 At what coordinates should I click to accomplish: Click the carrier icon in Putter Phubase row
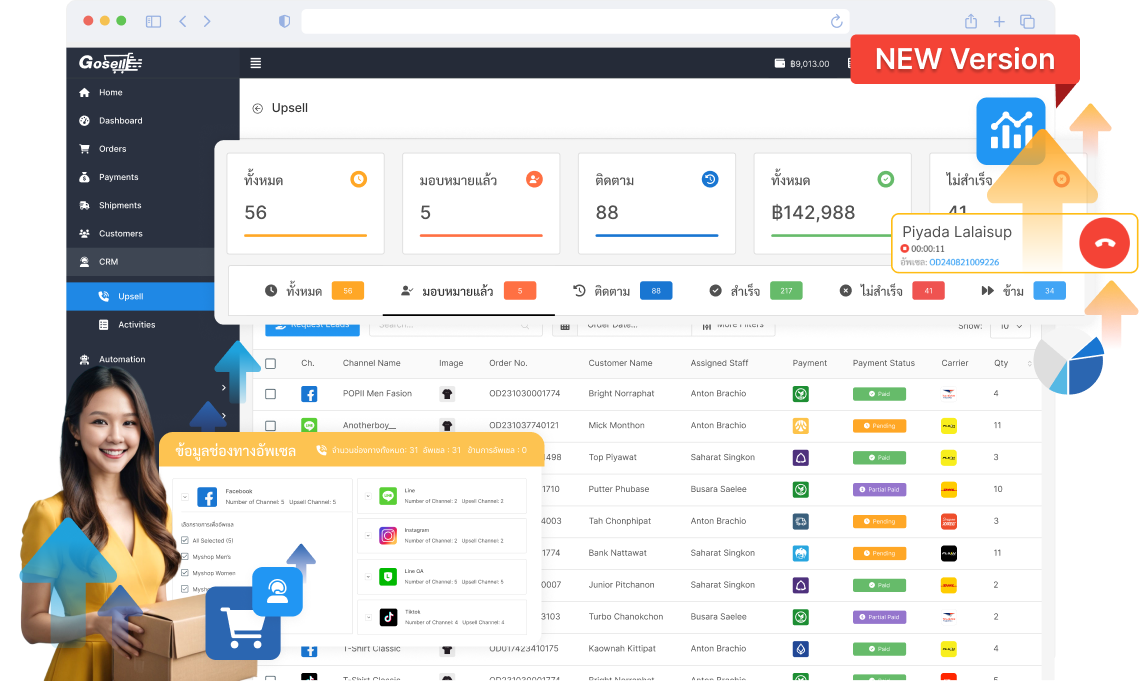[949, 490]
